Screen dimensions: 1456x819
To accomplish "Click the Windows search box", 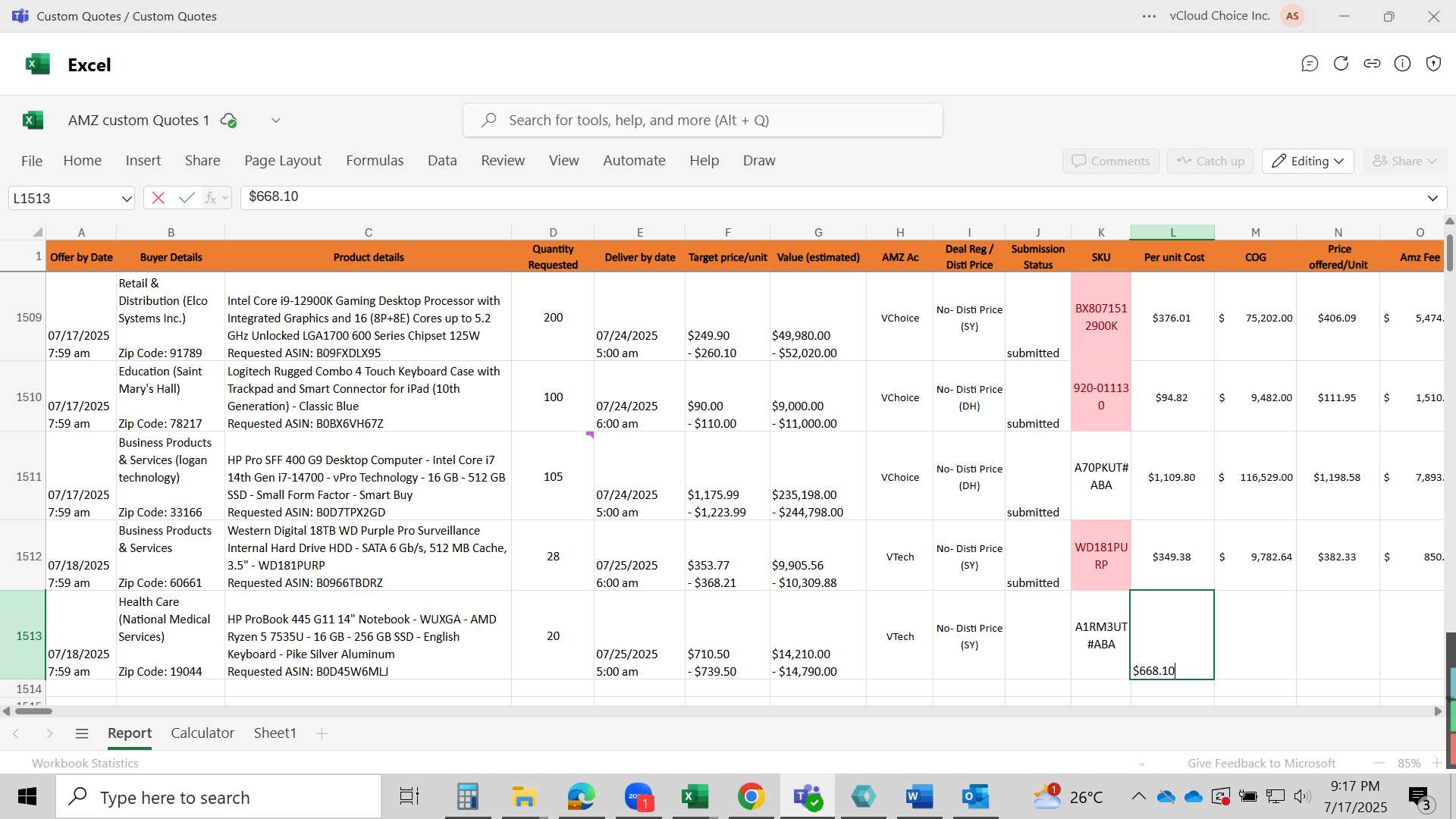I will point(218,797).
